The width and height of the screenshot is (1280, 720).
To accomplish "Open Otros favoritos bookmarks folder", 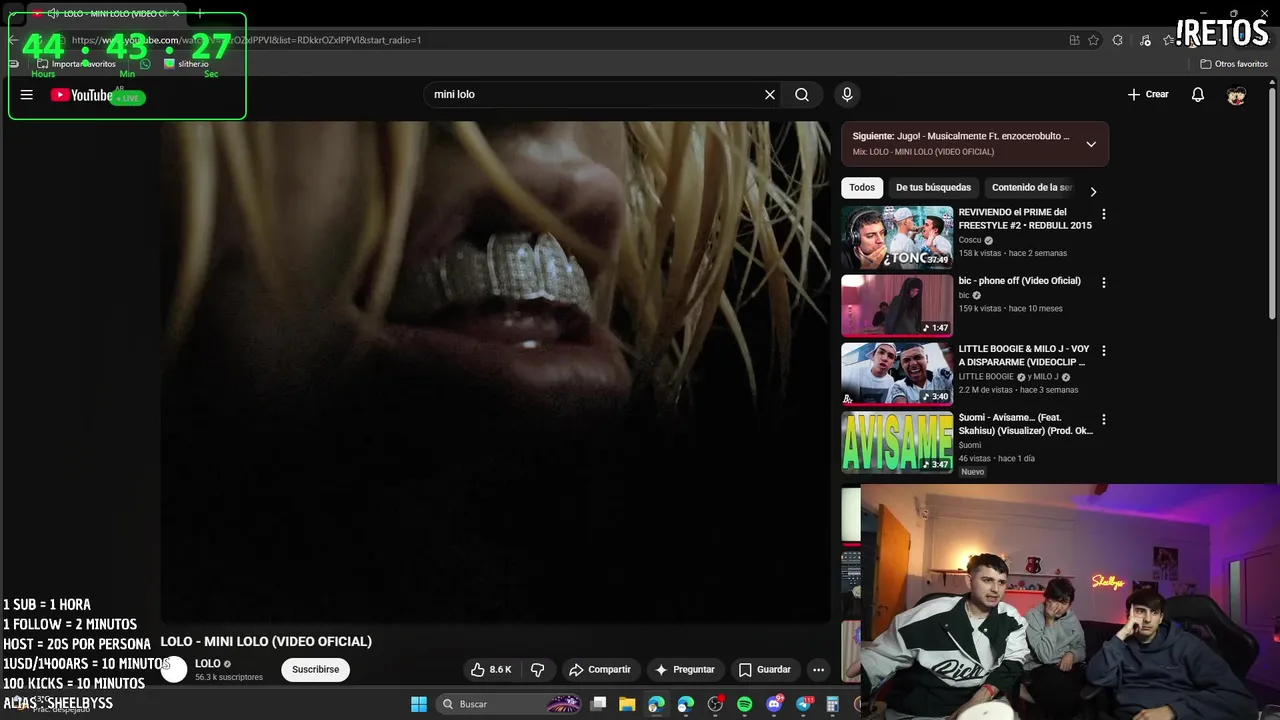I will point(1234,64).
